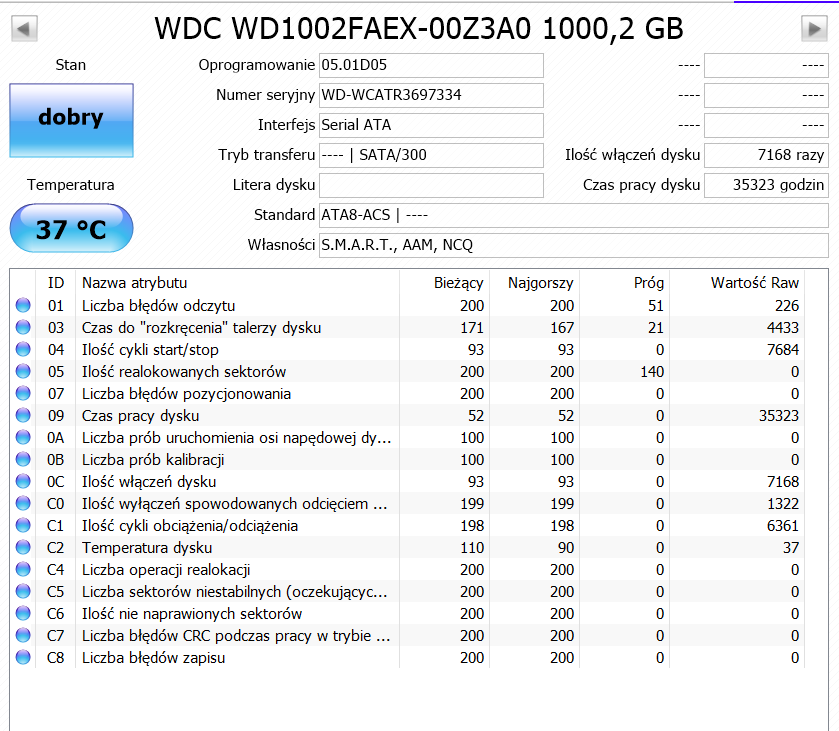The image size is (839, 731).
Task: Click Tryb transferu field SATA/300
Action: pyautogui.click(x=431, y=155)
